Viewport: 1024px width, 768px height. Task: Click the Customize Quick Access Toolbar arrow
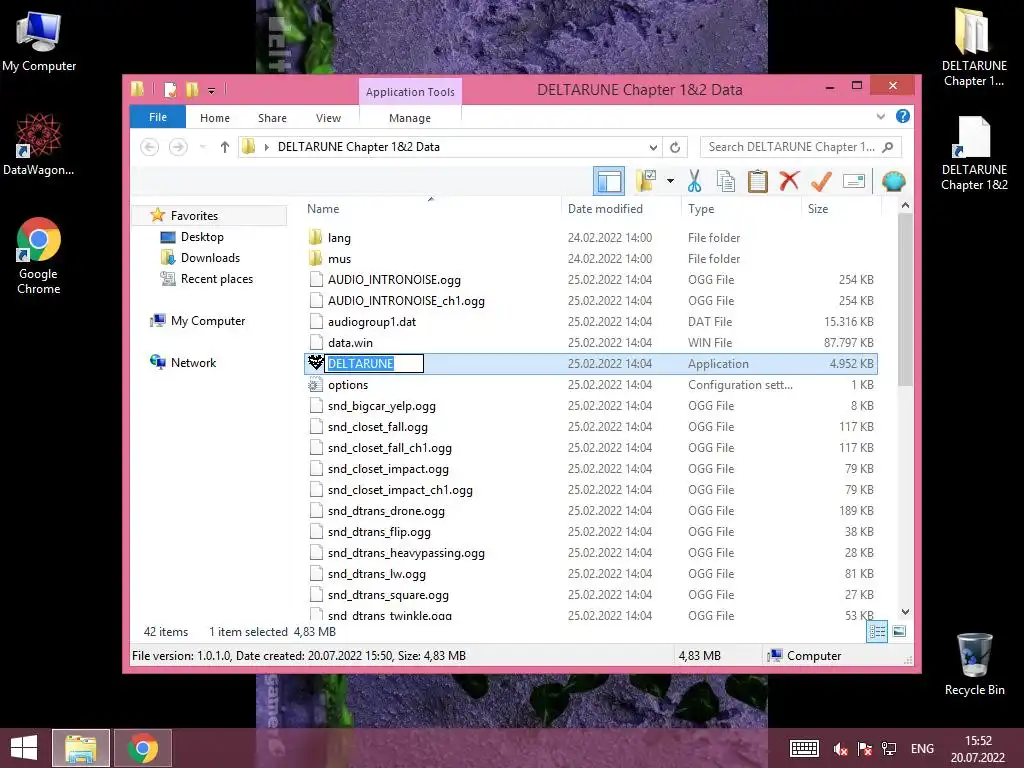pos(211,90)
